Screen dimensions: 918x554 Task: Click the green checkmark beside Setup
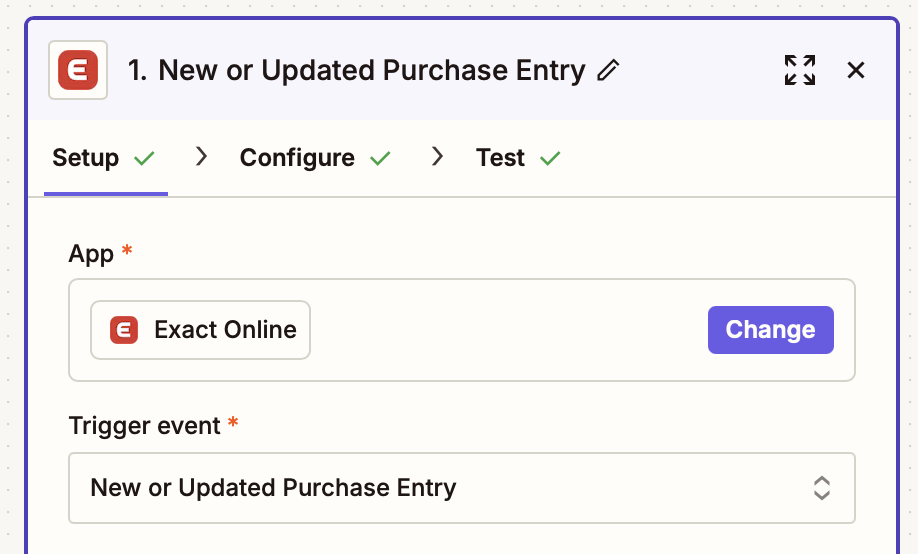144,158
